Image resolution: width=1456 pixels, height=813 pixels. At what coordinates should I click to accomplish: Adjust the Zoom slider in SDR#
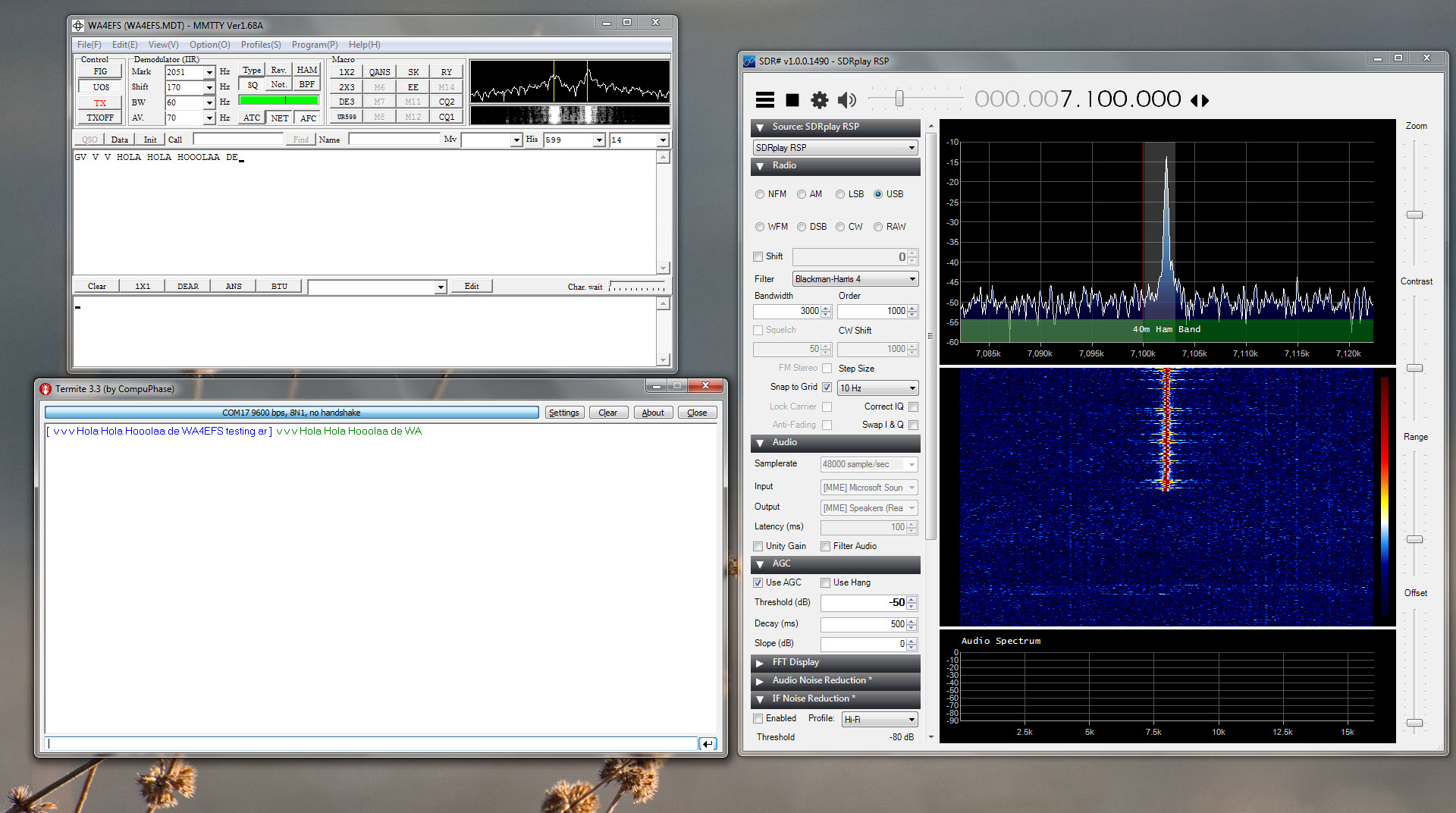[1415, 215]
